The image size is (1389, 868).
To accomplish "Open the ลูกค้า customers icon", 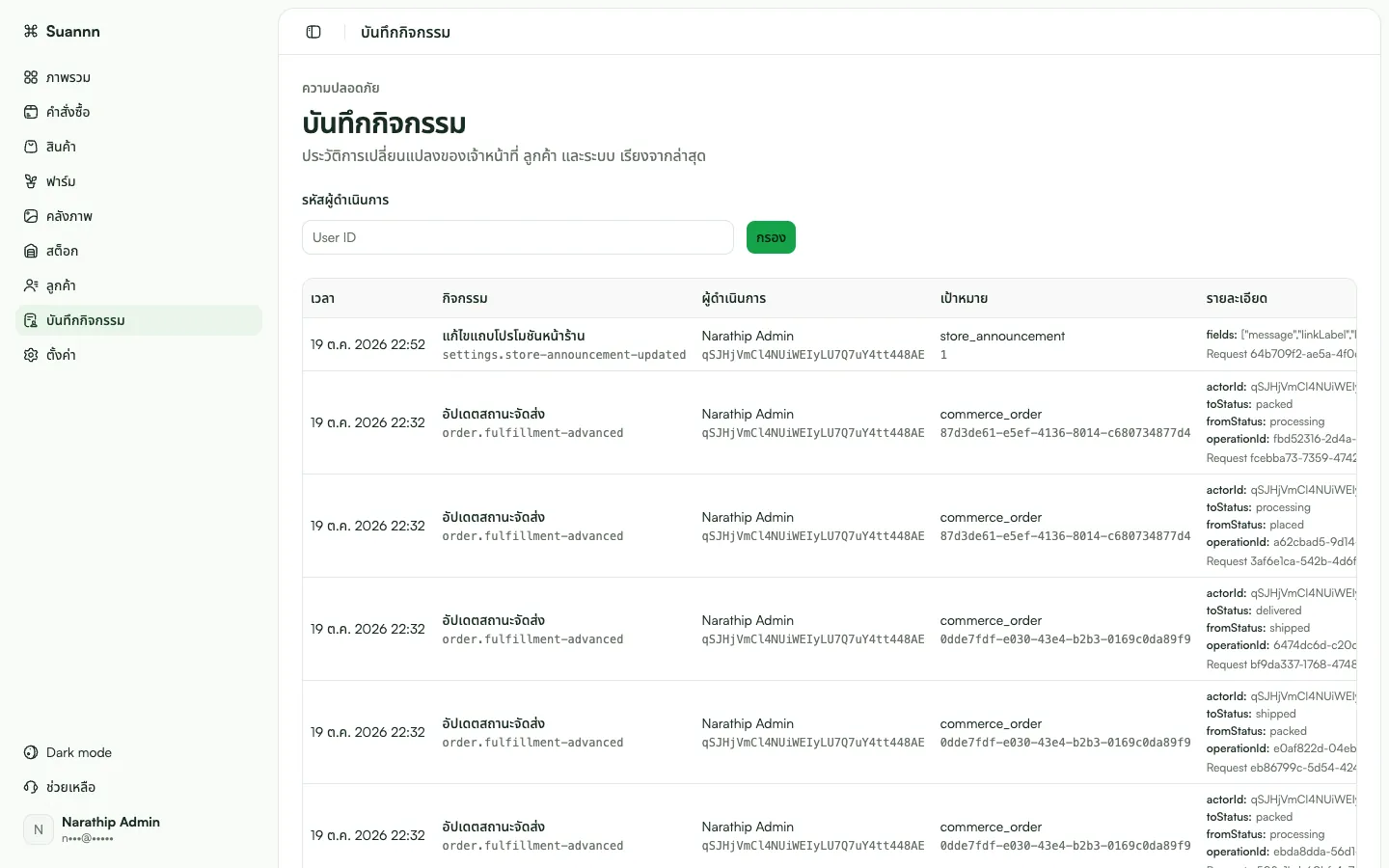I will [x=31, y=285].
